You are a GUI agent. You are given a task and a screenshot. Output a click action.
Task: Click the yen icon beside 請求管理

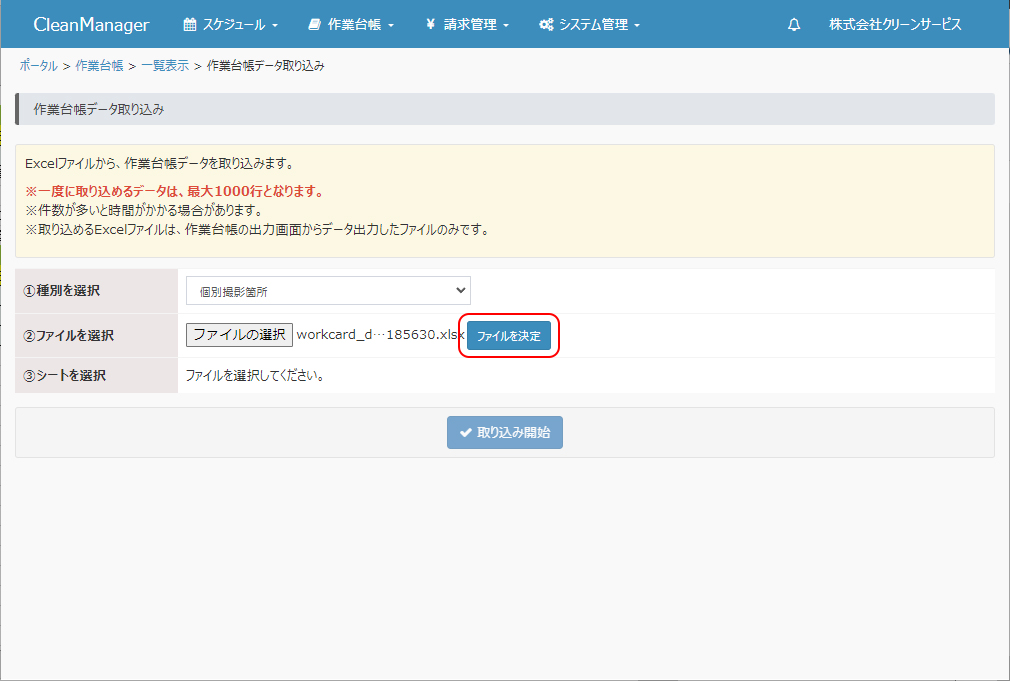pyautogui.click(x=430, y=25)
